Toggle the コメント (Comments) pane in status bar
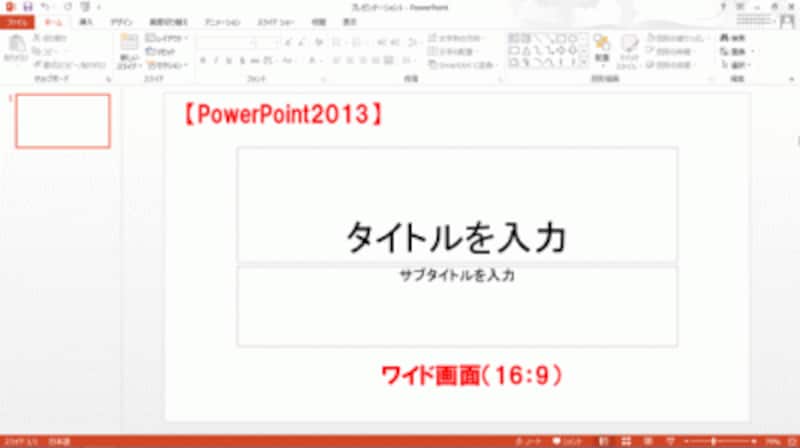Screen dimensions: 800x448 (x=567, y=441)
